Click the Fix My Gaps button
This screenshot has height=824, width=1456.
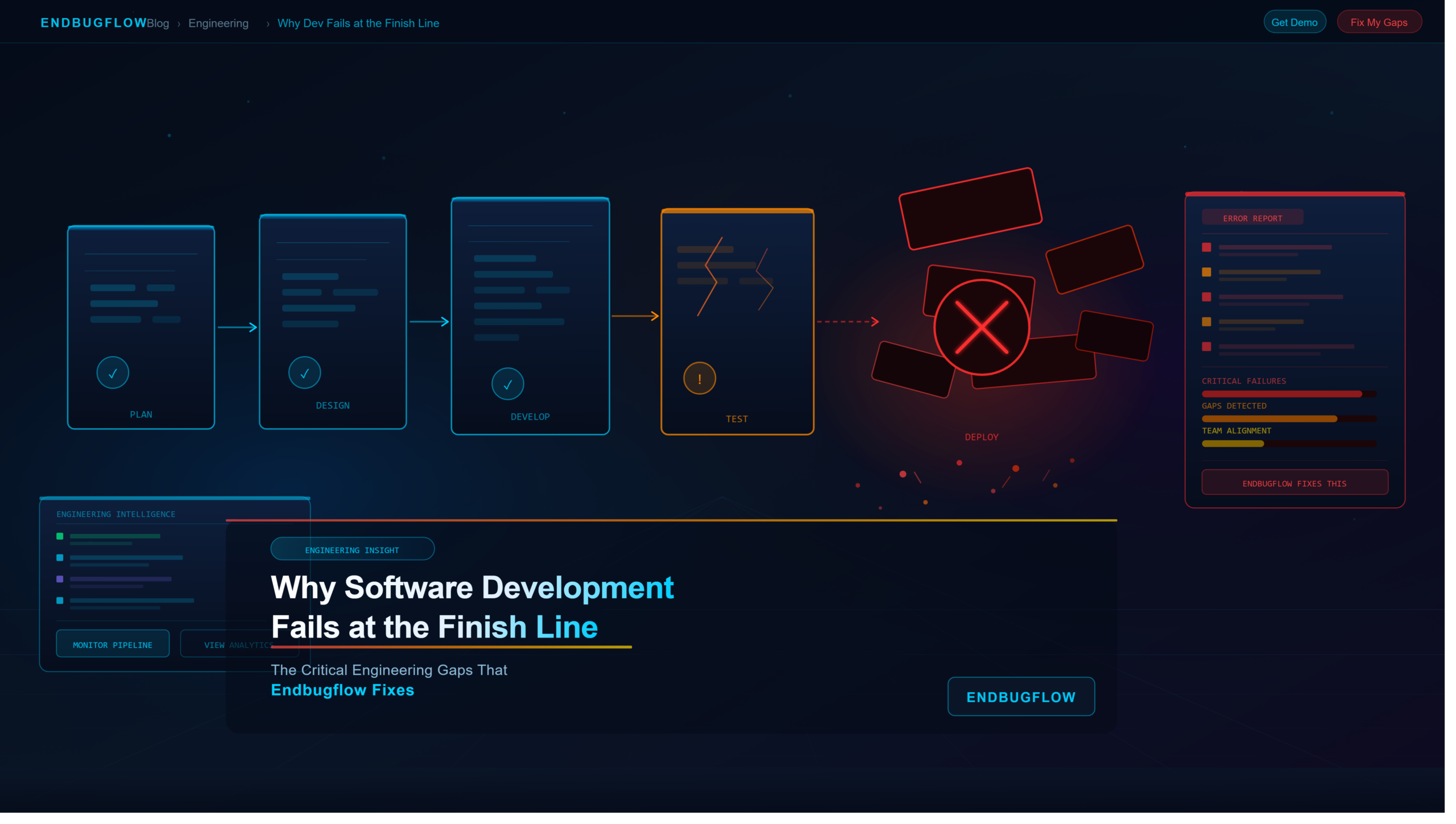click(x=1379, y=22)
